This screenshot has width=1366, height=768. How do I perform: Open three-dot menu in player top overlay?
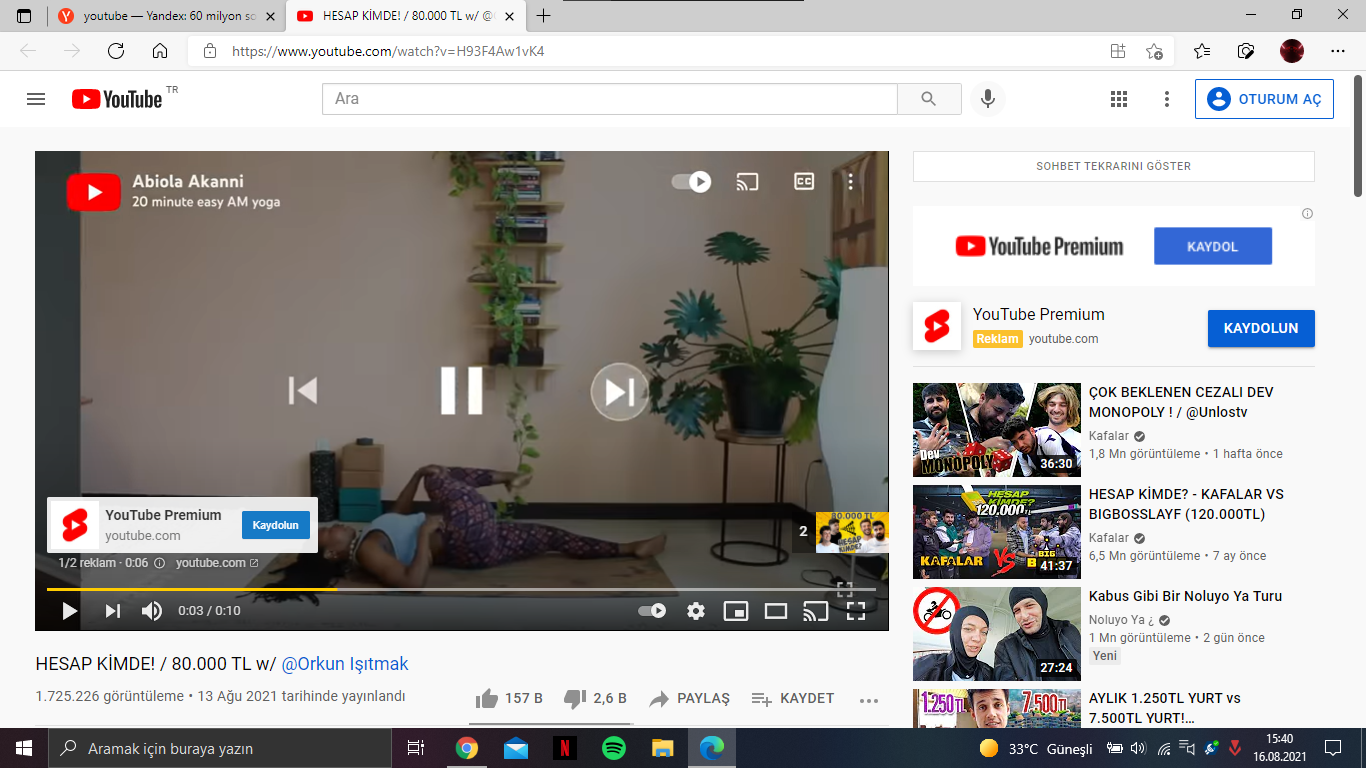[x=851, y=181]
